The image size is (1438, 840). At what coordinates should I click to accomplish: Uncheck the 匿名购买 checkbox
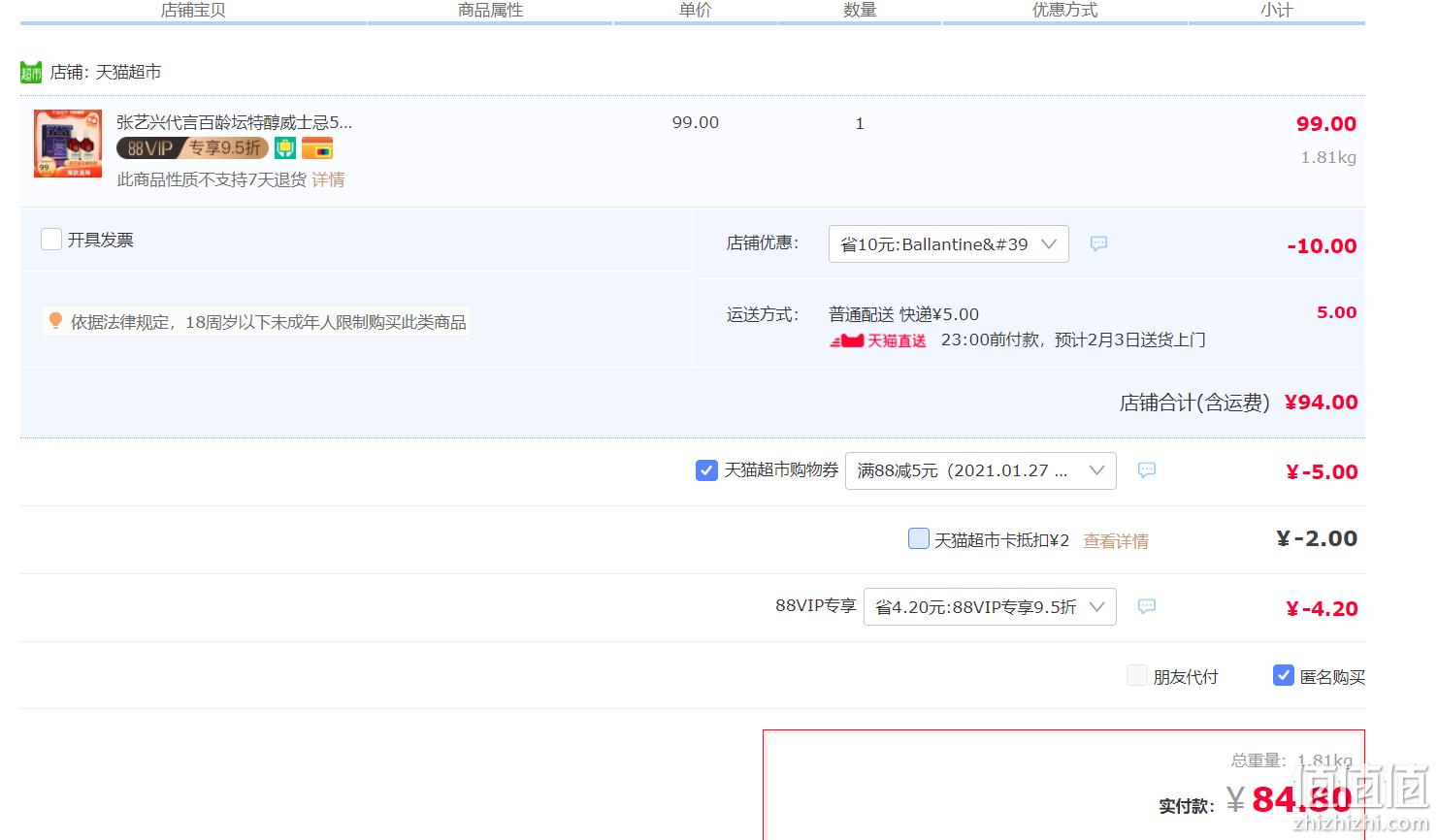click(x=1284, y=675)
